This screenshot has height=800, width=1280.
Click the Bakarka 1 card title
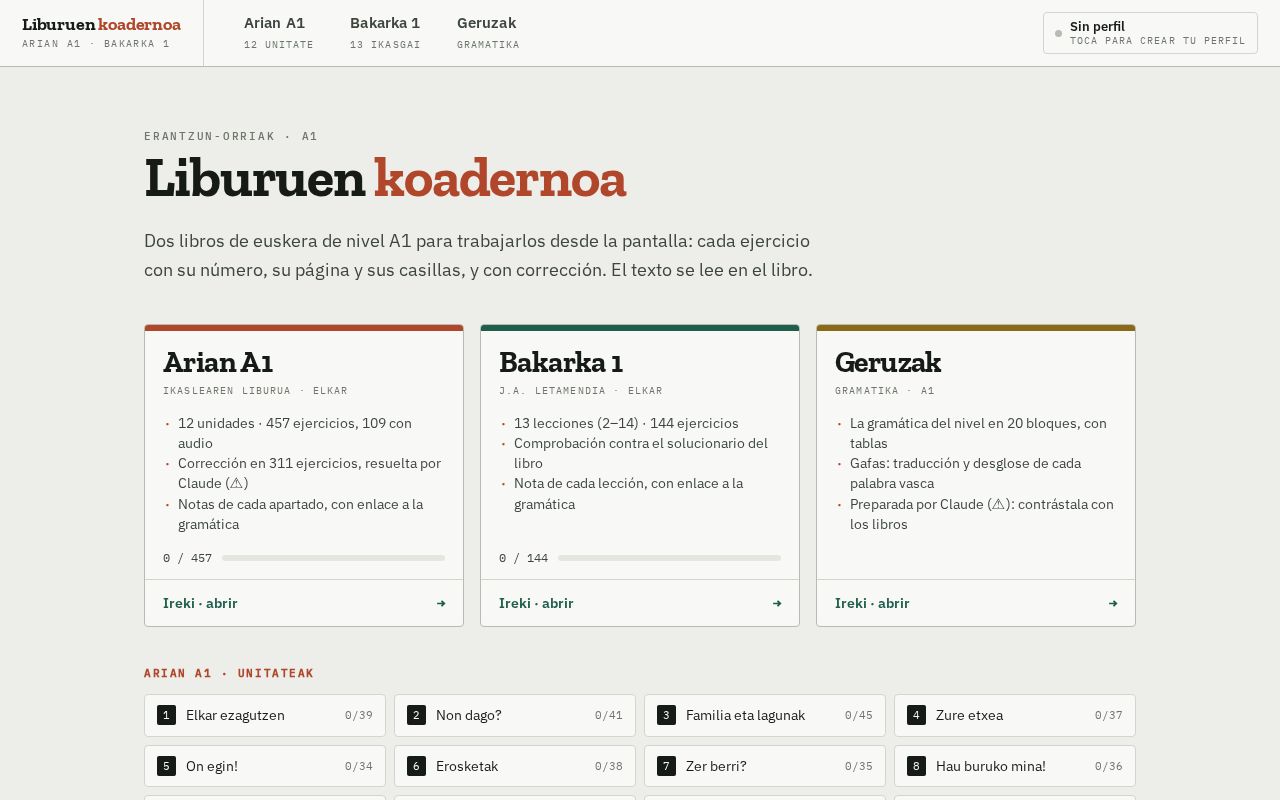click(561, 362)
